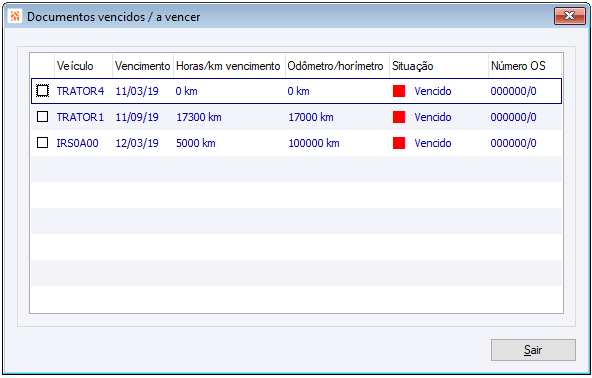Tick the checkbox for IRS0A00 row

tap(42, 143)
